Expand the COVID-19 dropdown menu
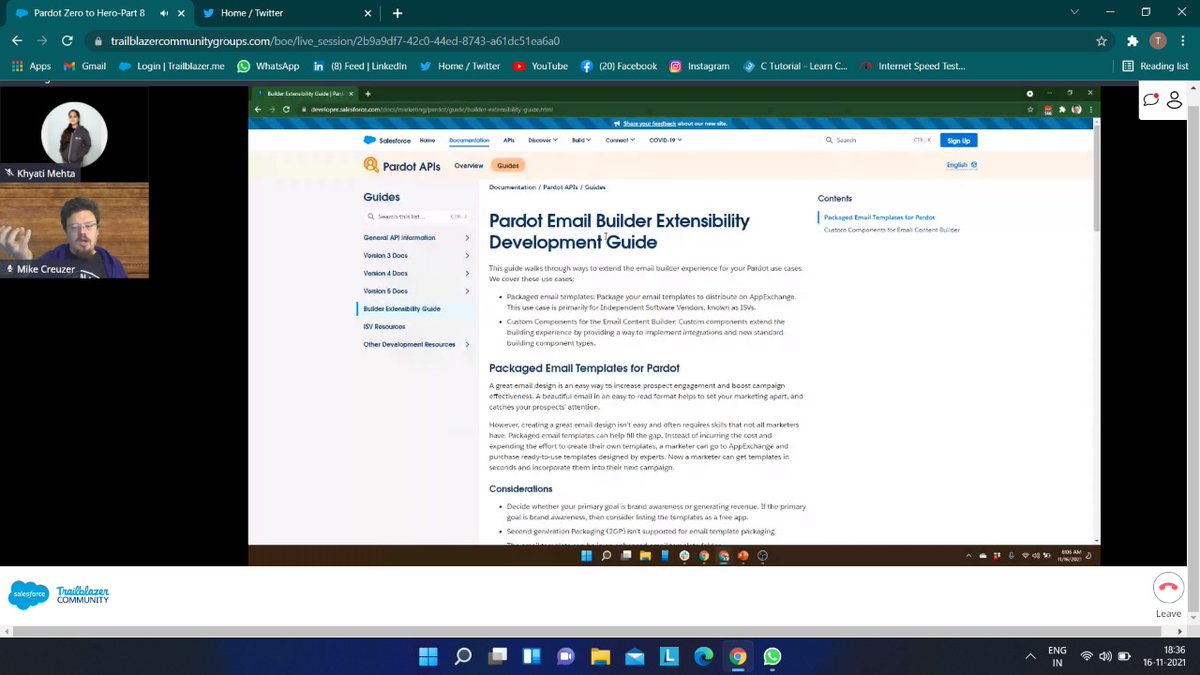 [x=665, y=140]
